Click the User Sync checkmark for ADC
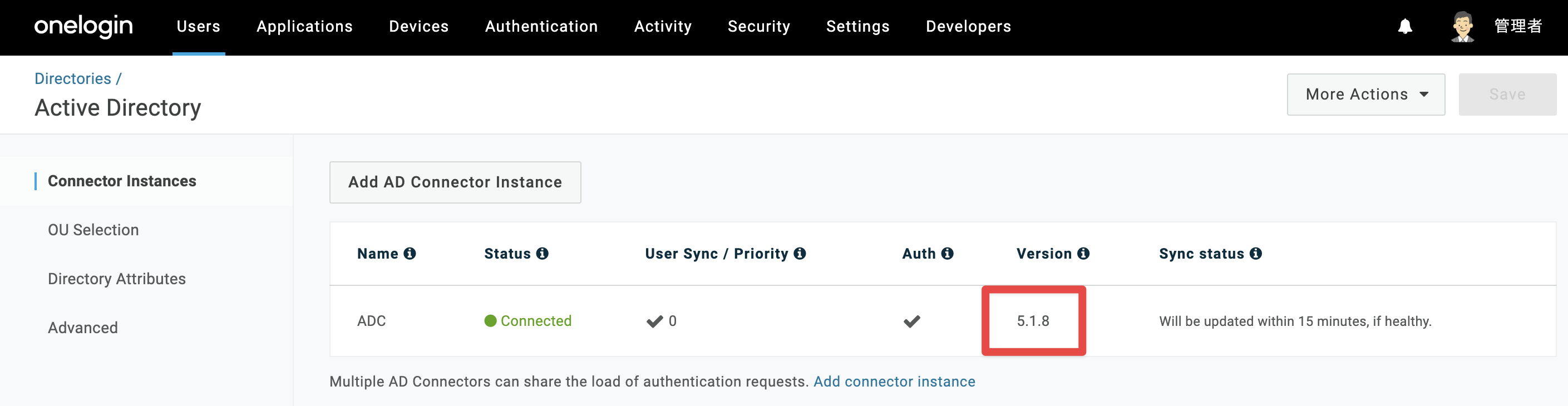The width and height of the screenshot is (1568, 406). pyautogui.click(x=654, y=321)
